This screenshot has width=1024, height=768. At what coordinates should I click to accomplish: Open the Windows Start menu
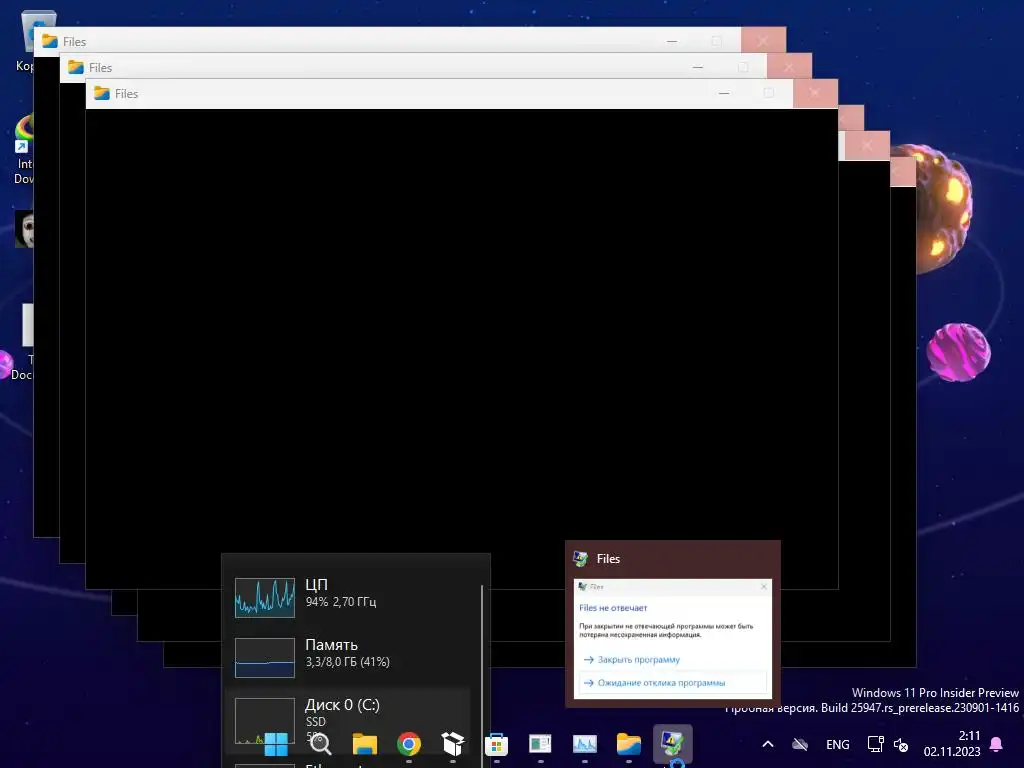click(x=276, y=744)
